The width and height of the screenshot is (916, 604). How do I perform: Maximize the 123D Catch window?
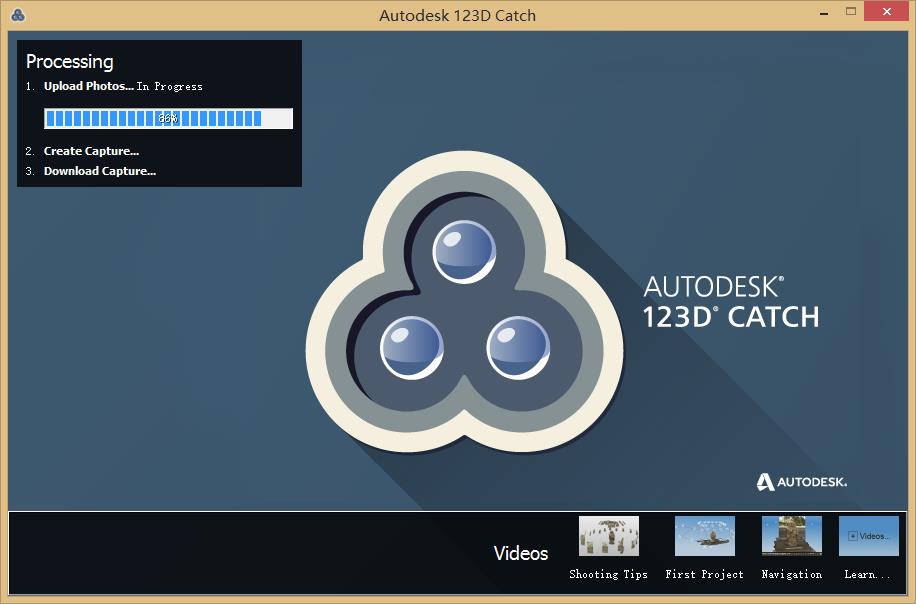point(851,12)
